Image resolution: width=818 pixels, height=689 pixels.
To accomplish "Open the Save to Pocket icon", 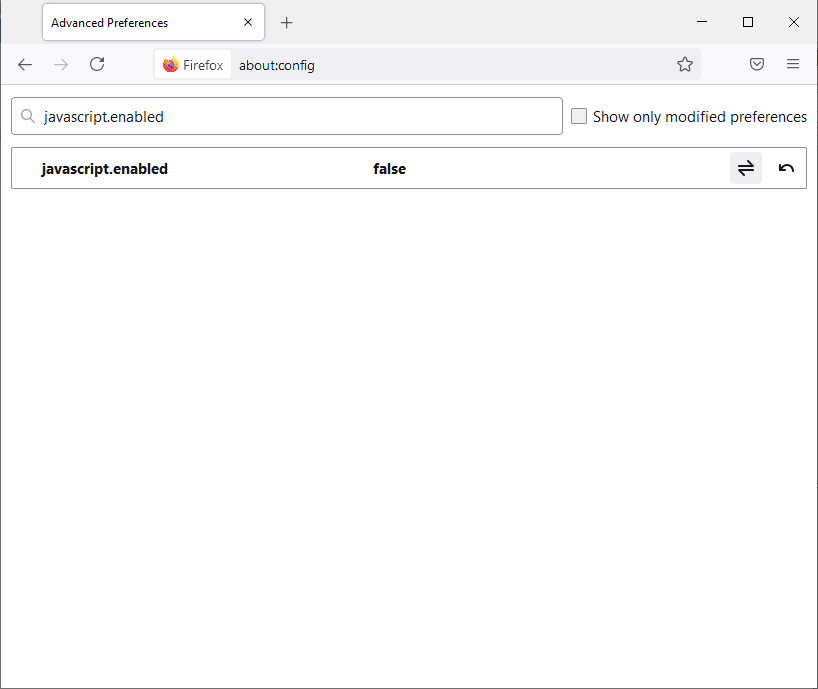I will click(x=757, y=64).
